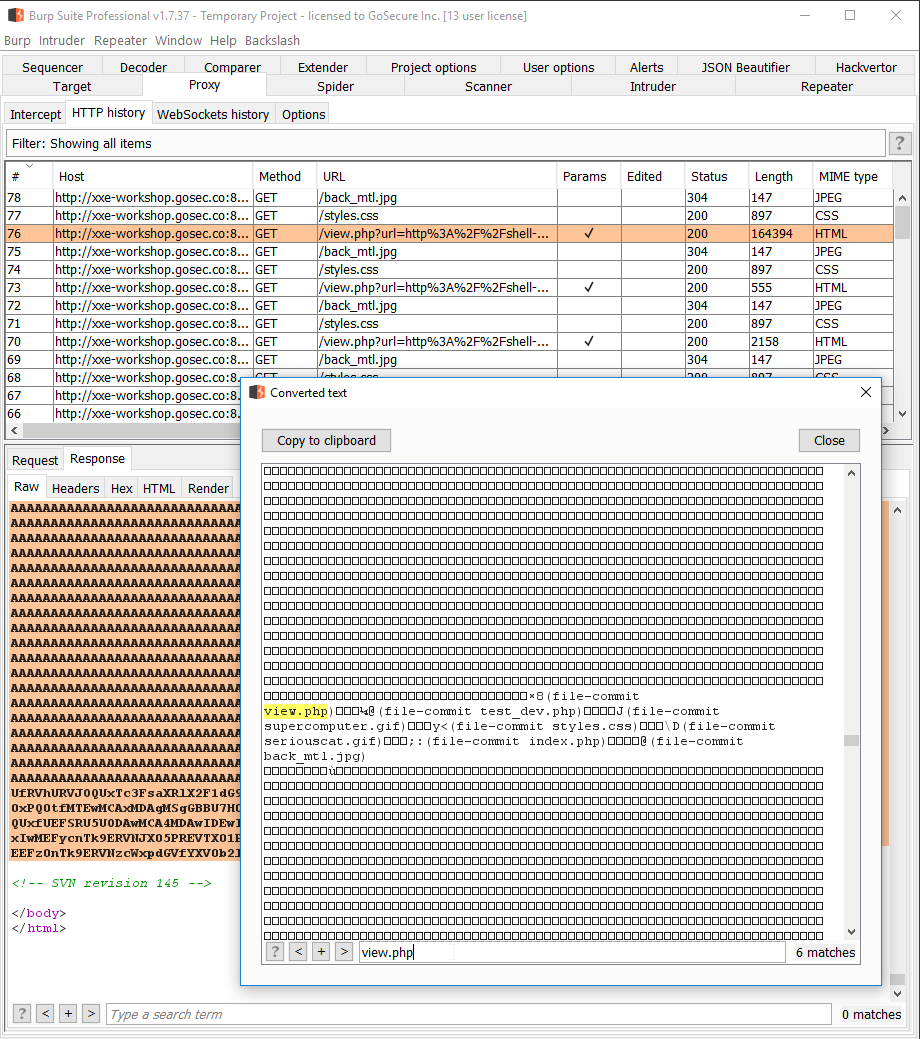Click the previous match arrow in Converted text dialog

[298, 951]
